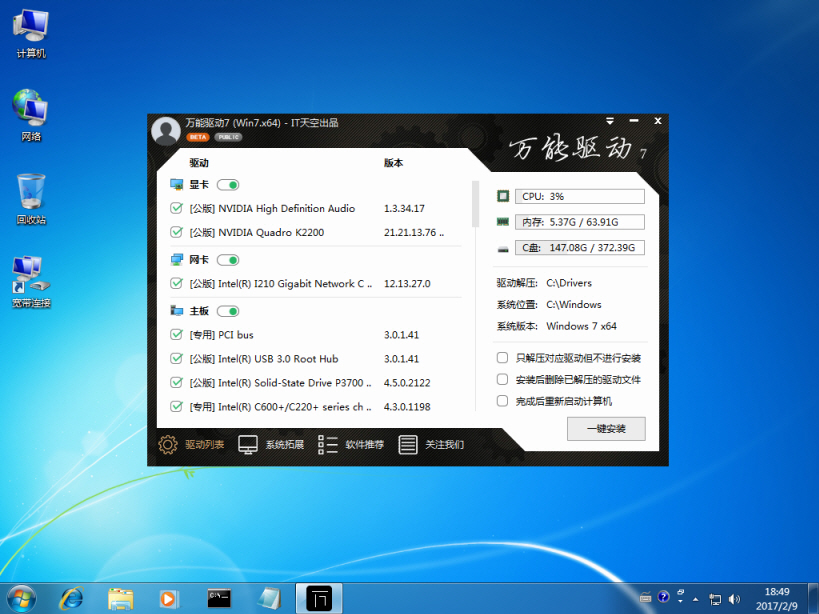
Task: Click the 一键安装 install button
Action: coord(605,428)
